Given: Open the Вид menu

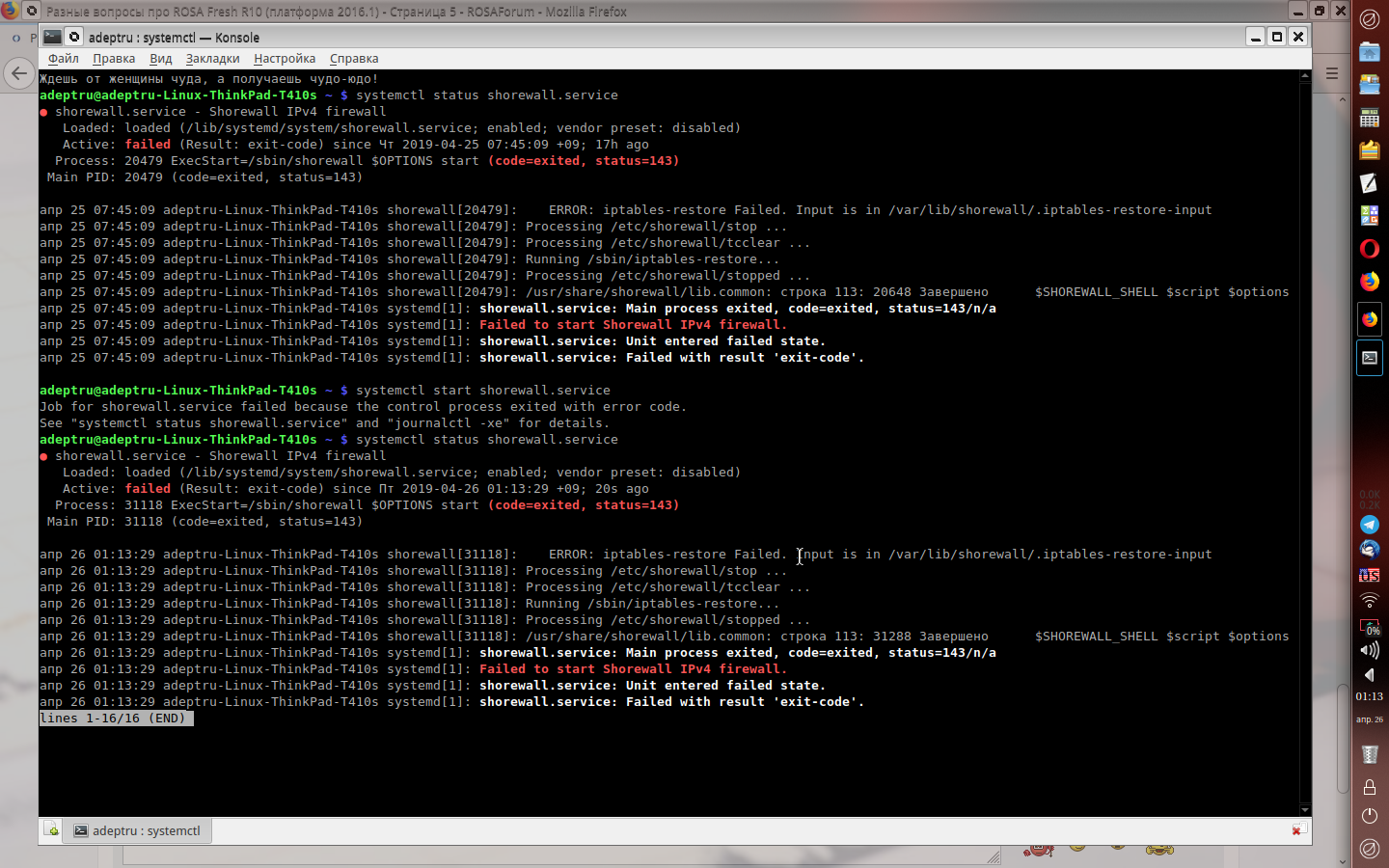Looking at the screenshot, I should point(161,59).
